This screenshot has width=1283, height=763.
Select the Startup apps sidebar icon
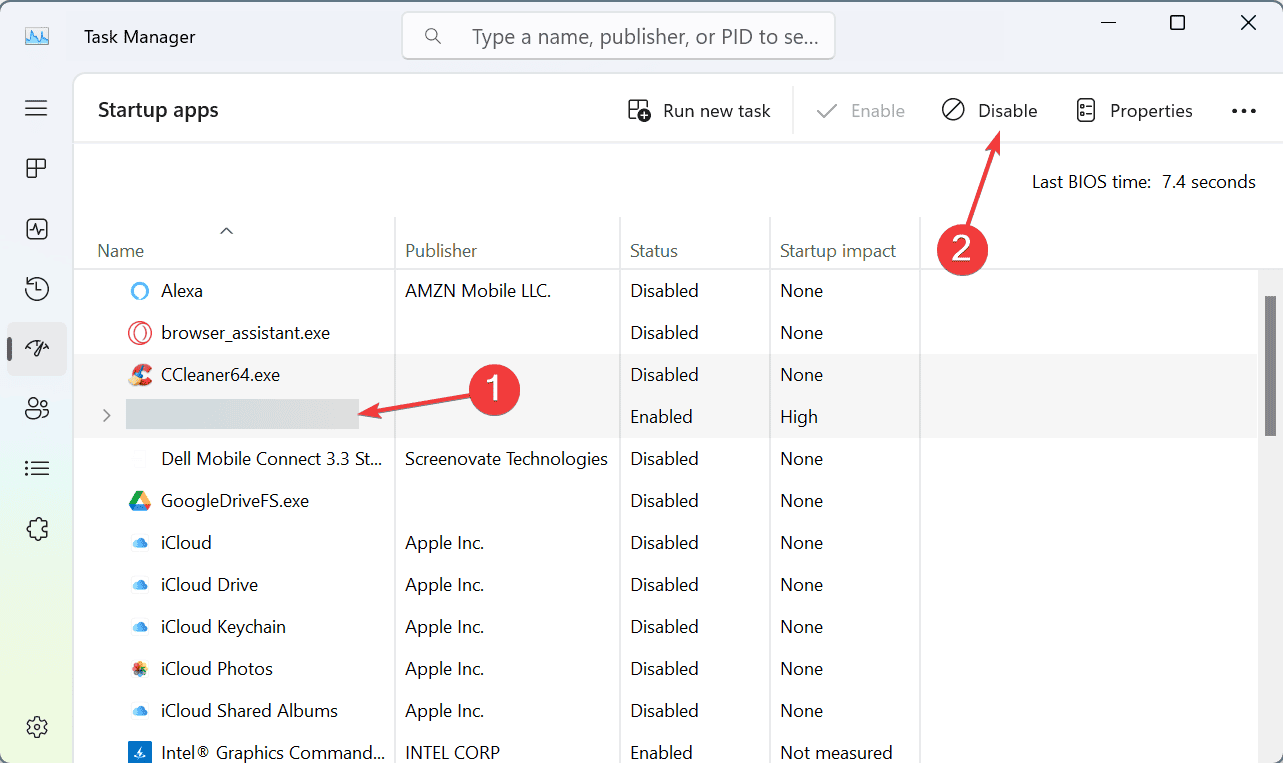(37, 349)
